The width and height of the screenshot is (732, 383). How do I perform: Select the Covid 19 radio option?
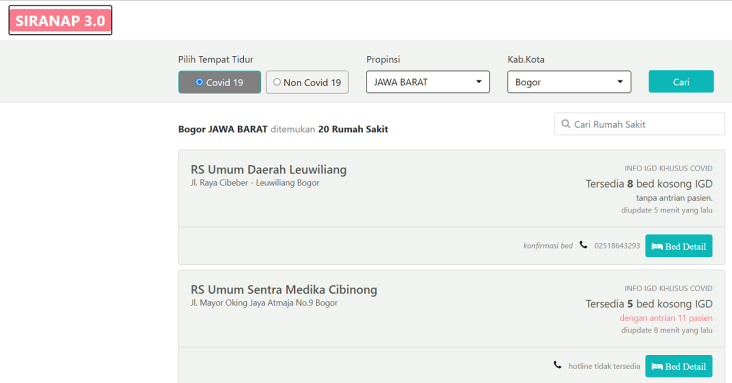click(x=219, y=82)
